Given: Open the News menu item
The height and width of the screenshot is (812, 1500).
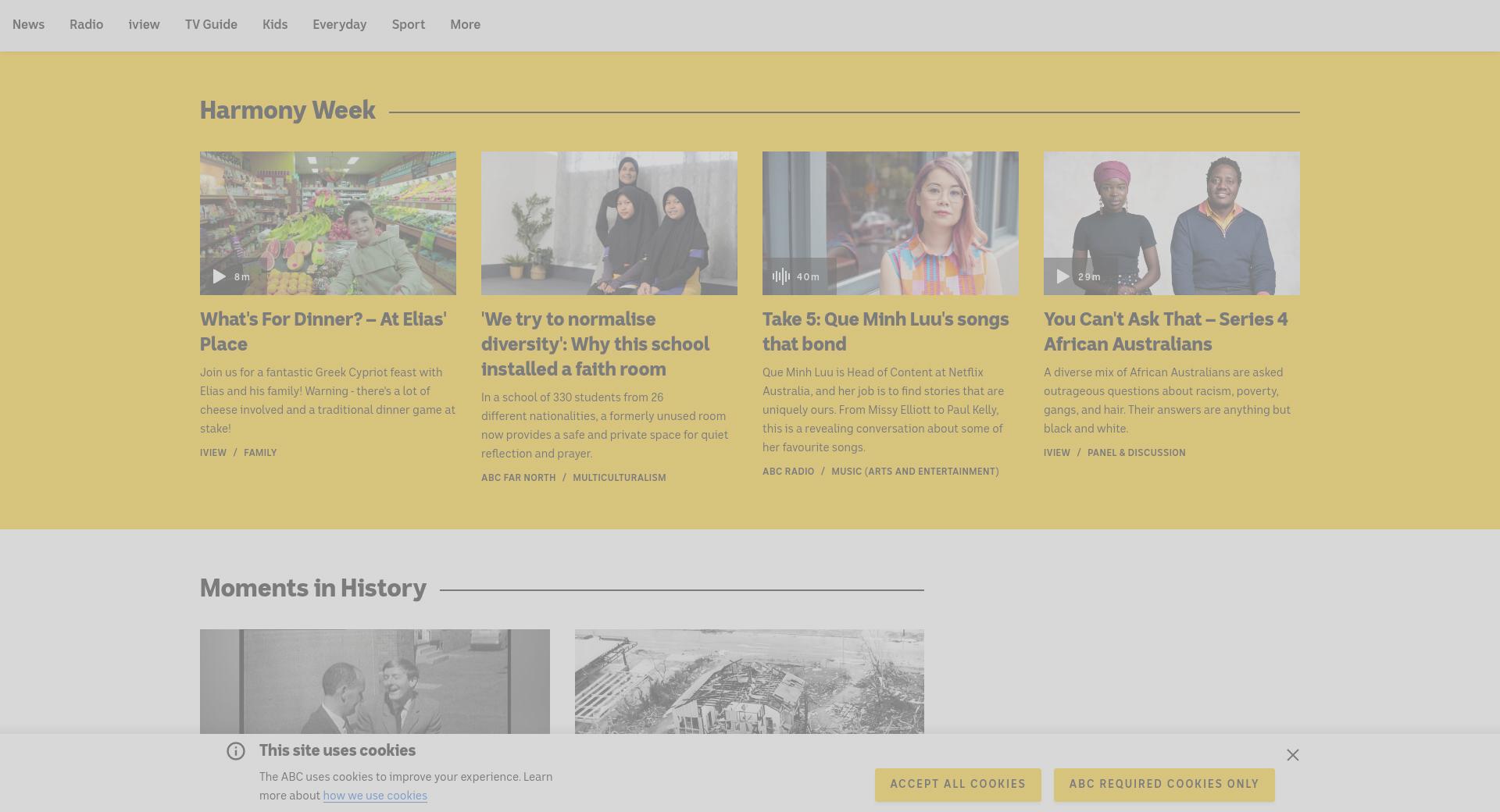Looking at the screenshot, I should (28, 25).
